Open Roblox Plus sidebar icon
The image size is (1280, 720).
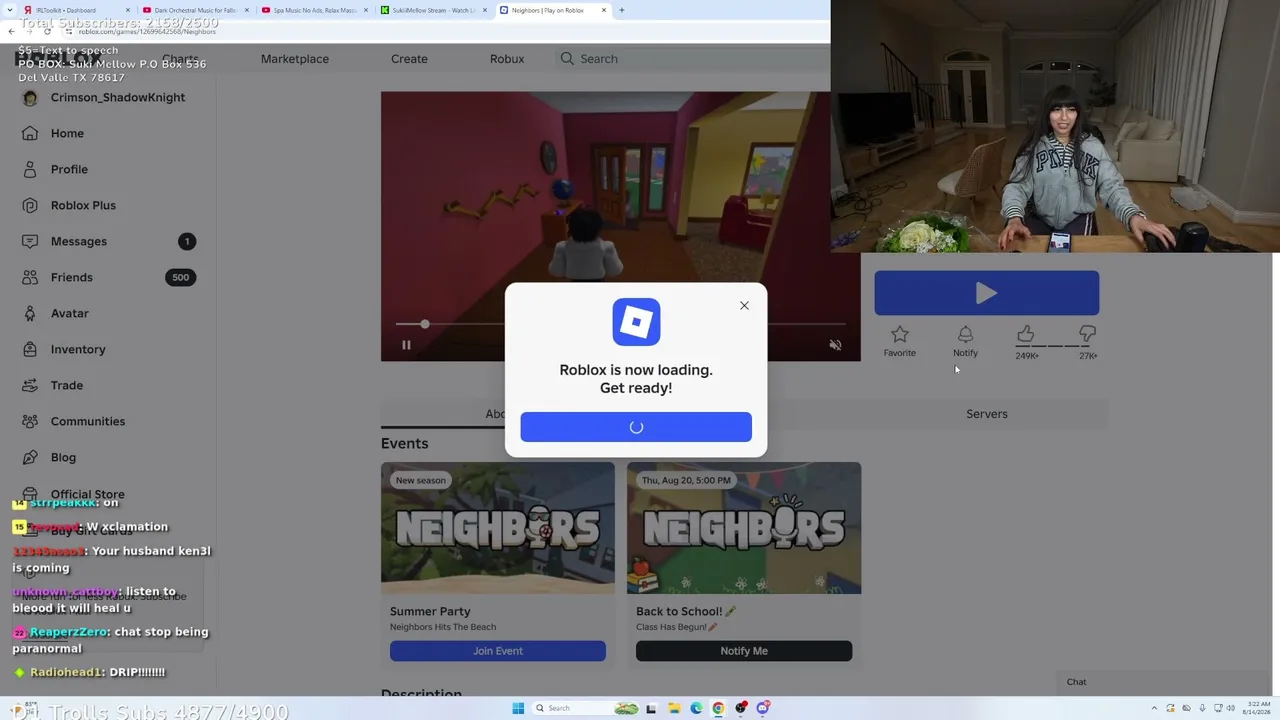[x=30, y=205]
